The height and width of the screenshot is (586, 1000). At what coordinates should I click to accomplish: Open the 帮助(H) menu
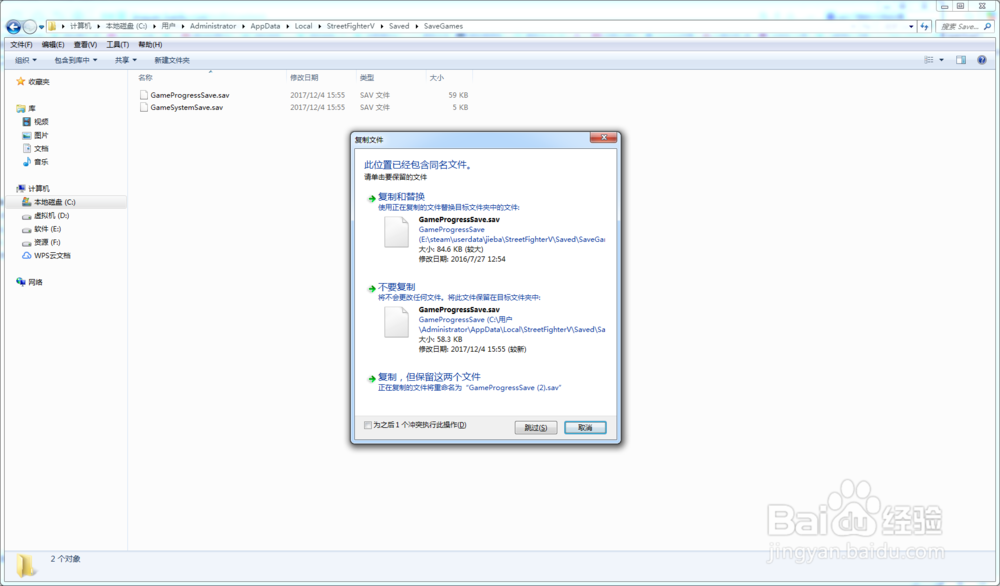point(150,45)
